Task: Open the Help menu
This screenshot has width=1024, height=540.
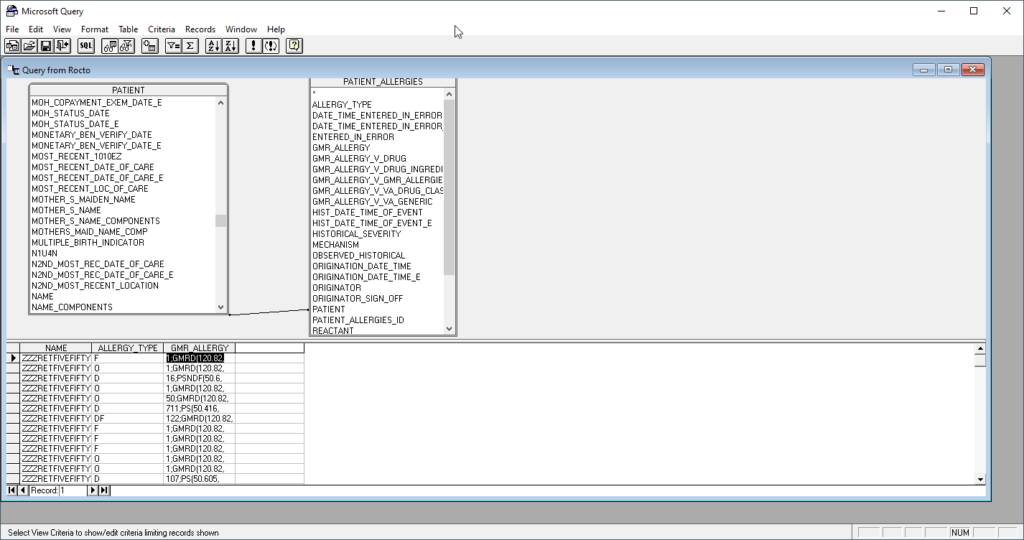Action: pos(276,29)
